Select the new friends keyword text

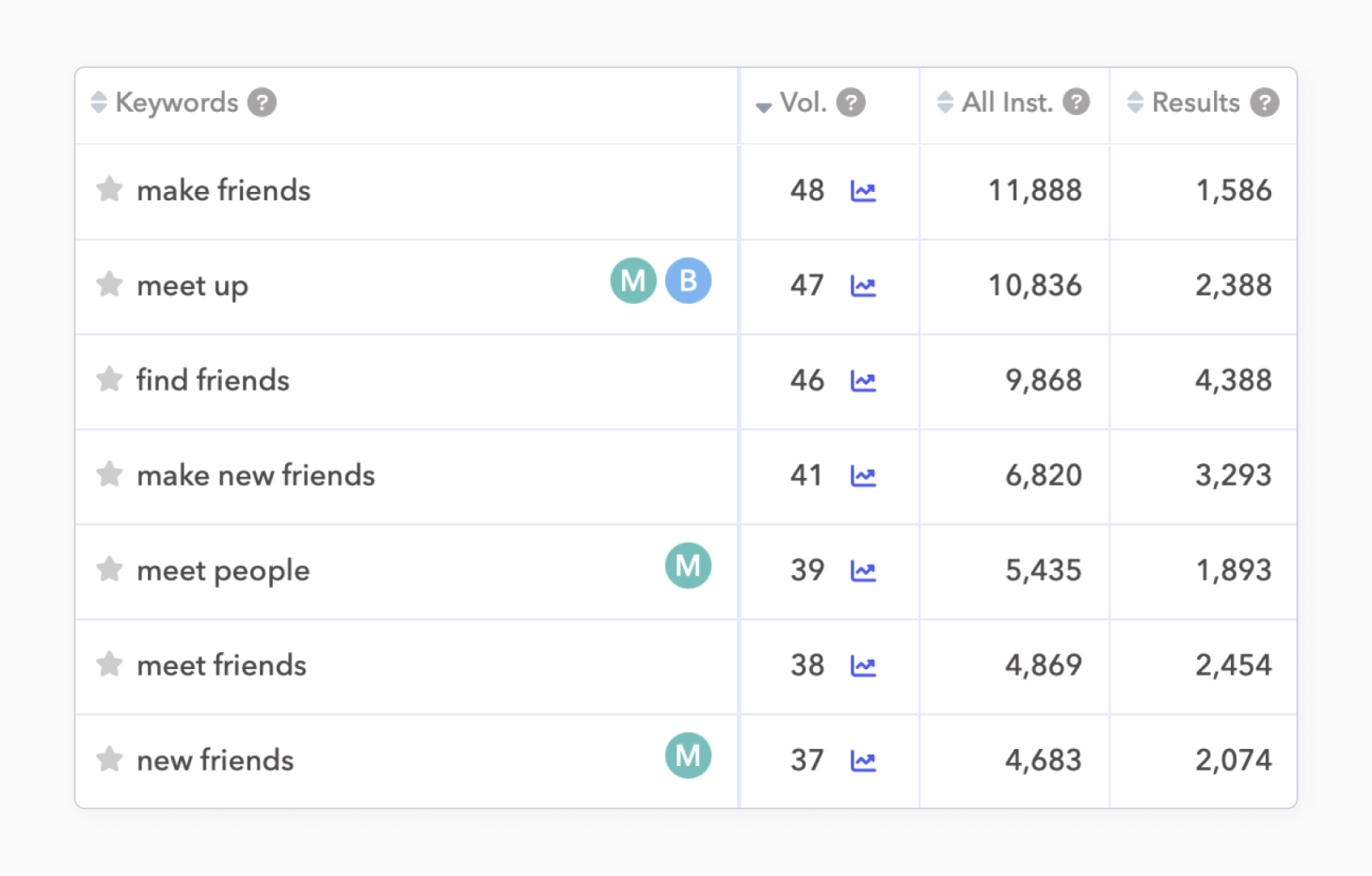[215, 760]
